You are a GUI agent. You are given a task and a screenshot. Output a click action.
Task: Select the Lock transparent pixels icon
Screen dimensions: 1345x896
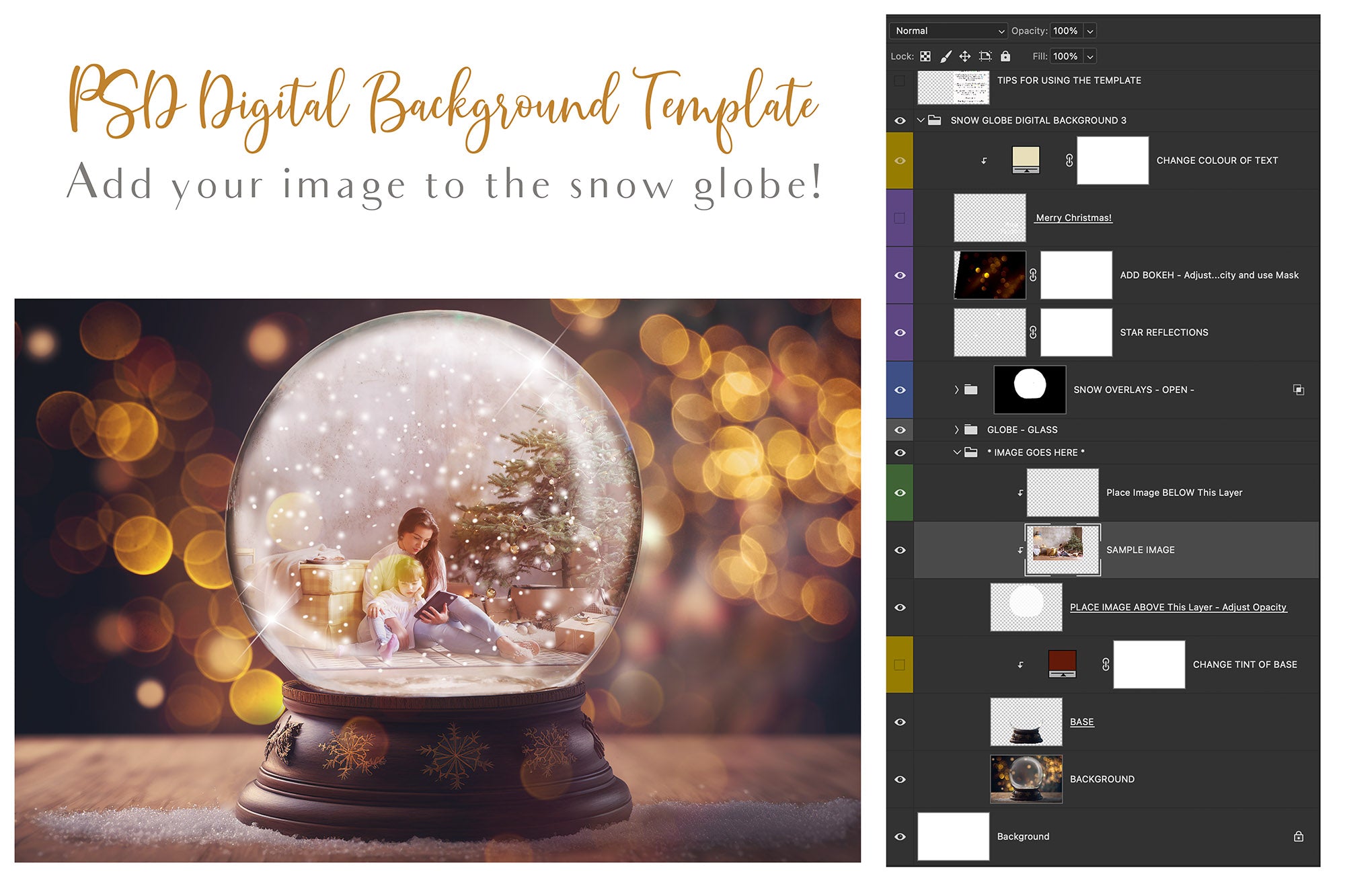tap(925, 56)
